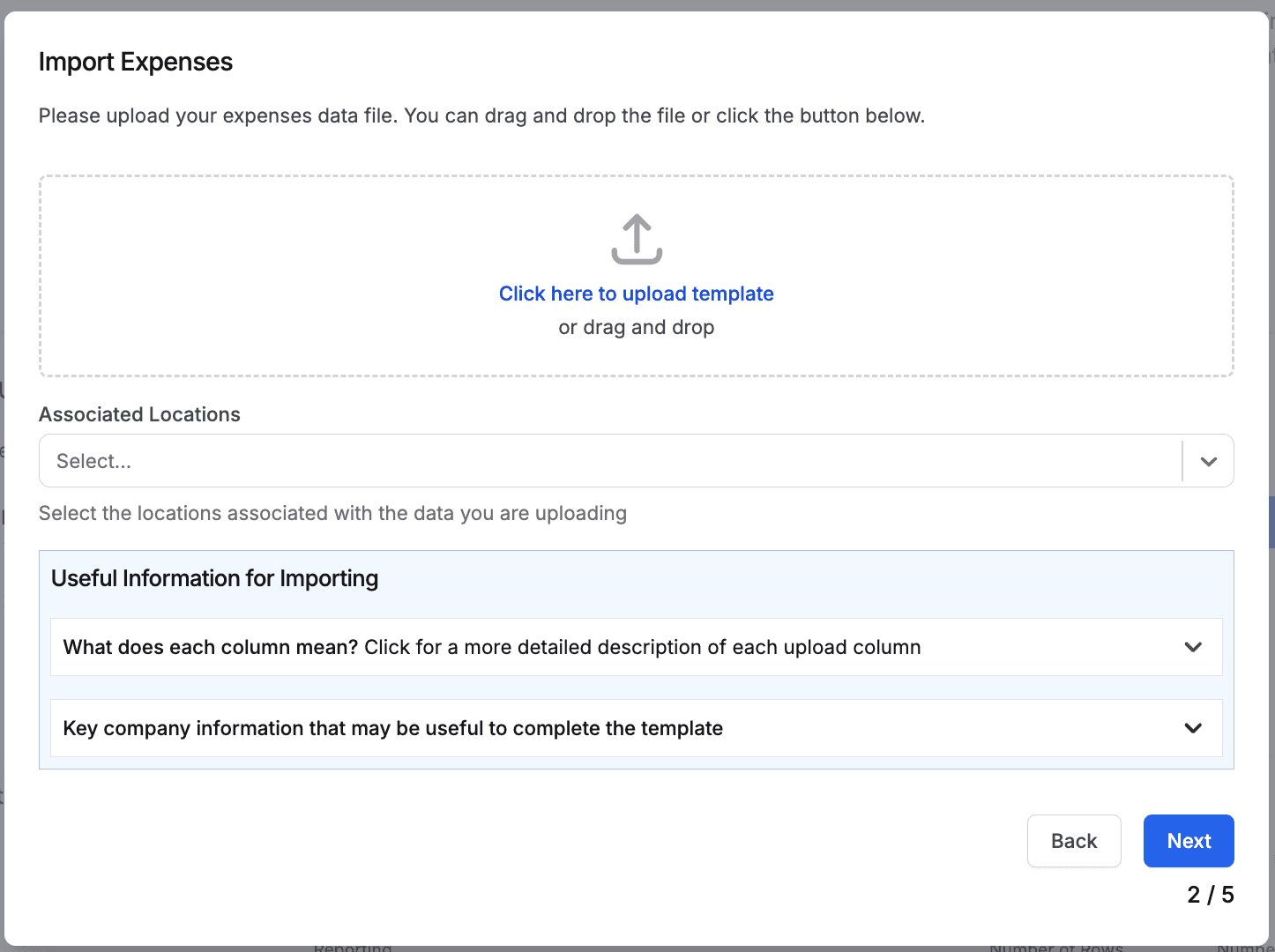Click chevron icon on key company information row
Viewport: 1275px width, 952px height.
tap(1193, 728)
